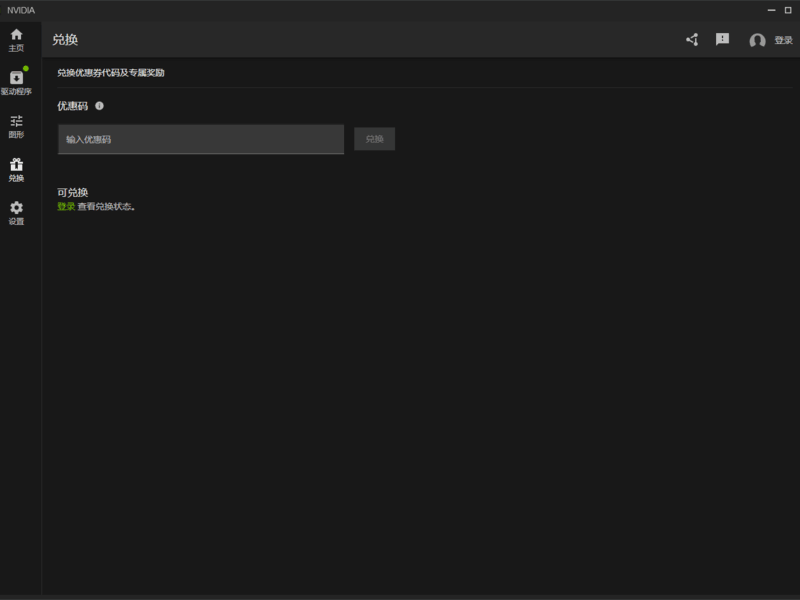Click the share icon in header

(692, 39)
